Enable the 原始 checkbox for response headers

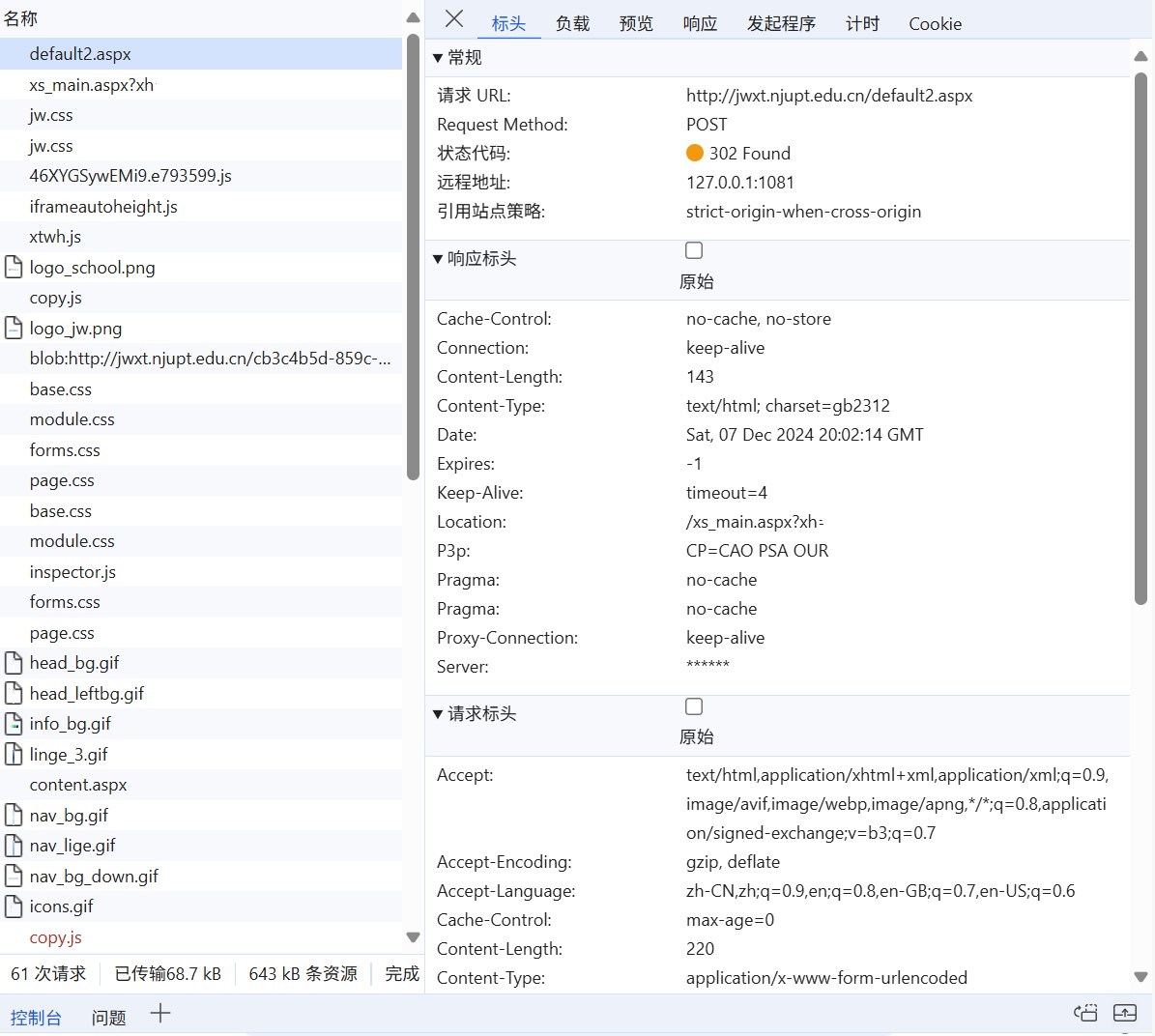(x=694, y=250)
